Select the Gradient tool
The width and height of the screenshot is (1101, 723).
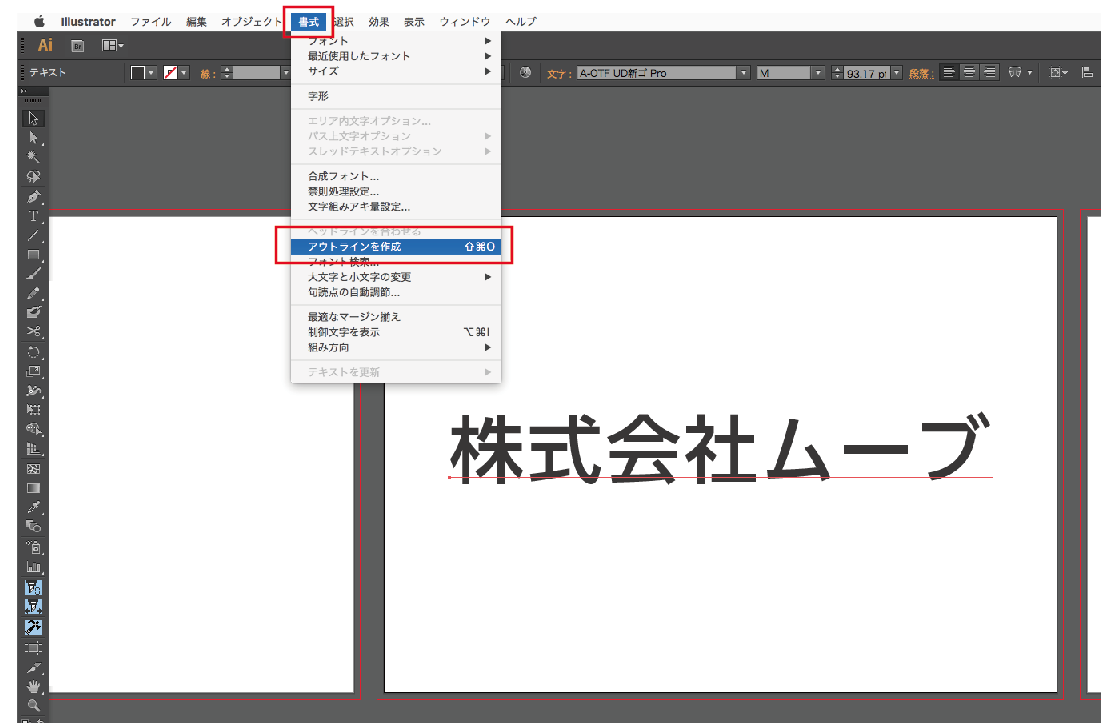(33, 488)
